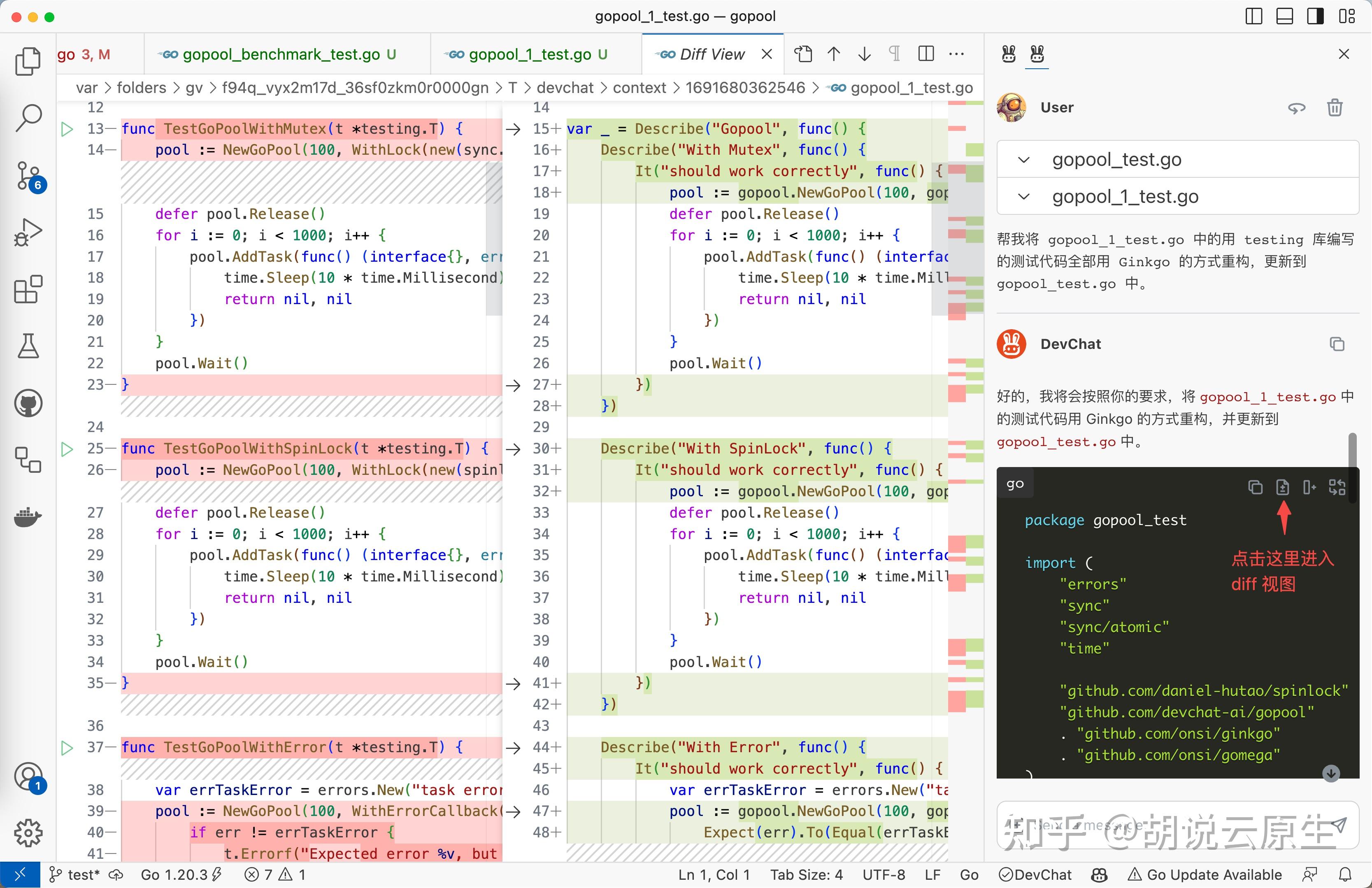Image resolution: width=1372 pixels, height=888 pixels.
Task: Click the chat message input field
Action: tap(1153, 825)
